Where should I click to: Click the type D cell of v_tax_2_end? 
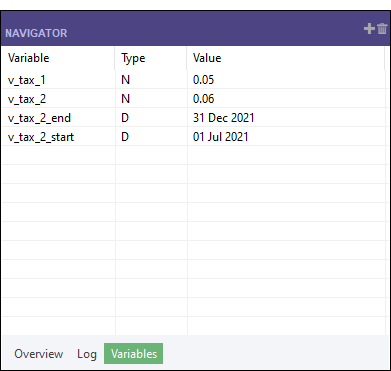click(151, 118)
